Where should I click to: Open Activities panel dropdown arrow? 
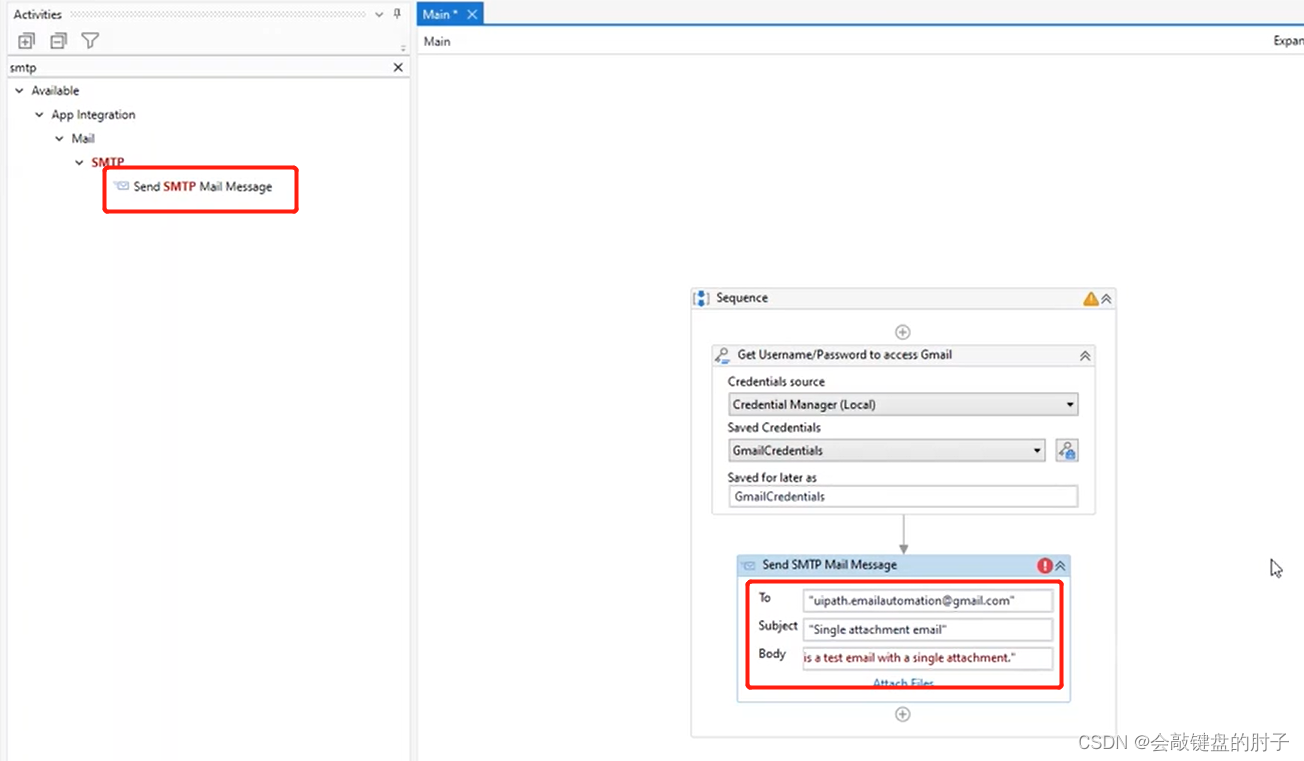point(379,15)
